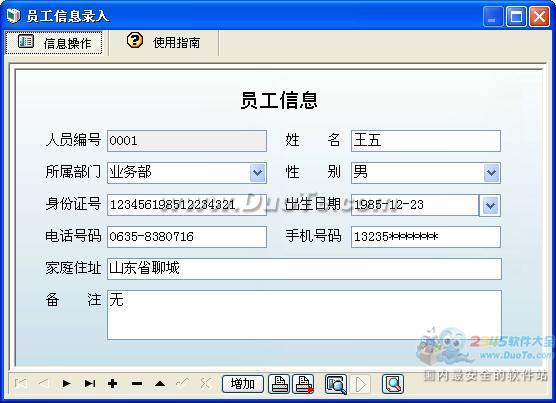Expand the 所属部门 dropdown
Screen dimensions: 556x403
(258, 173)
